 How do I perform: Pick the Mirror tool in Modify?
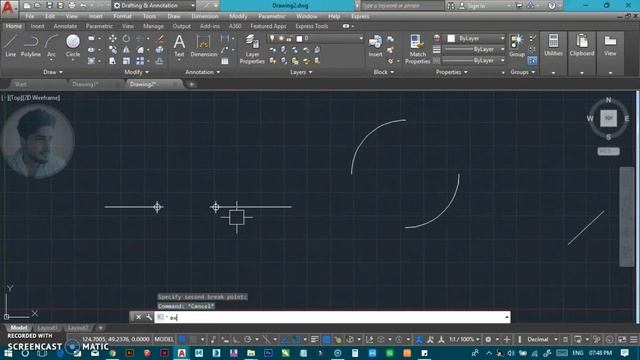coord(127,50)
